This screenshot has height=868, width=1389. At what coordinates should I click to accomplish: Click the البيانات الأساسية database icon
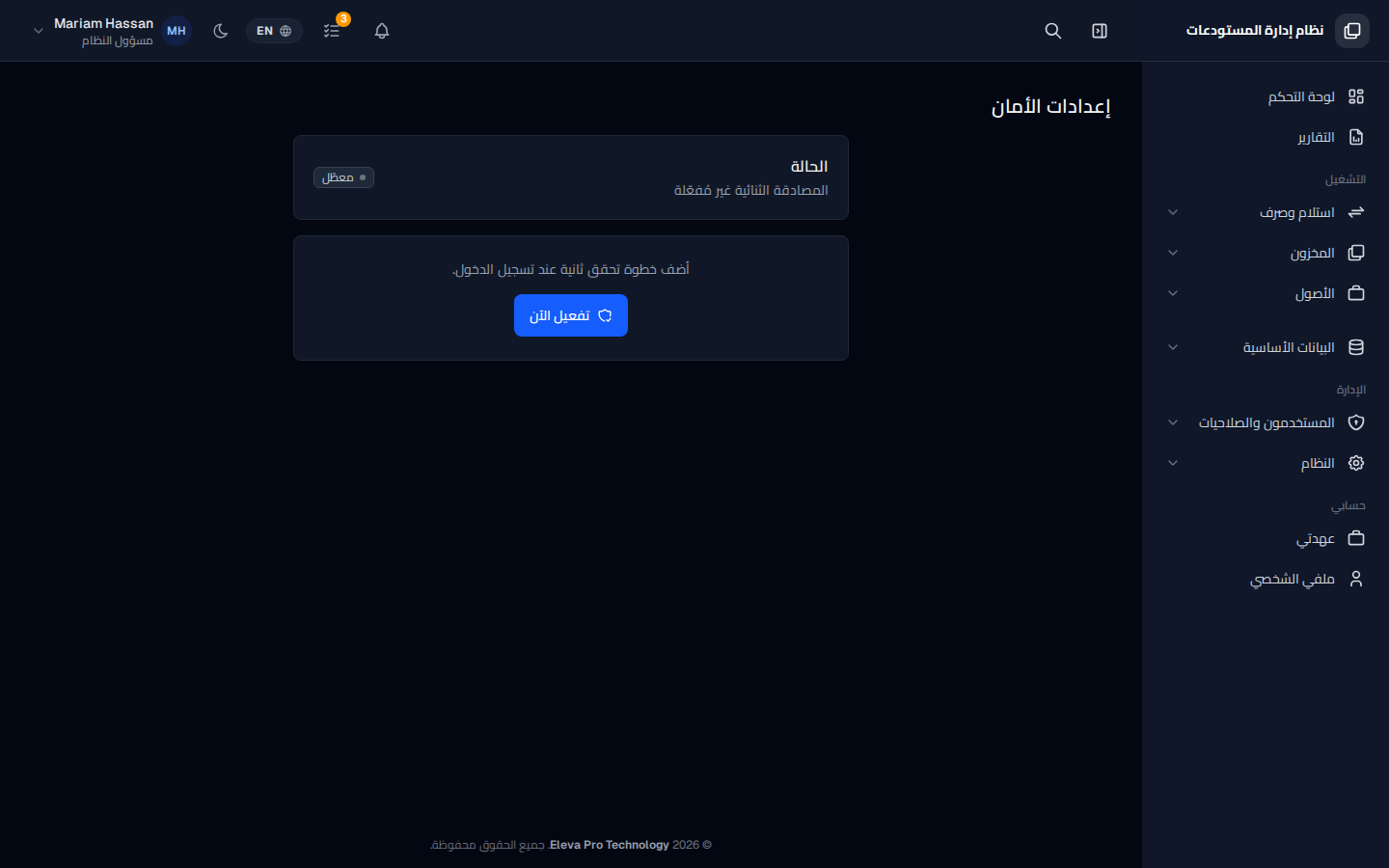tap(1356, 347)
